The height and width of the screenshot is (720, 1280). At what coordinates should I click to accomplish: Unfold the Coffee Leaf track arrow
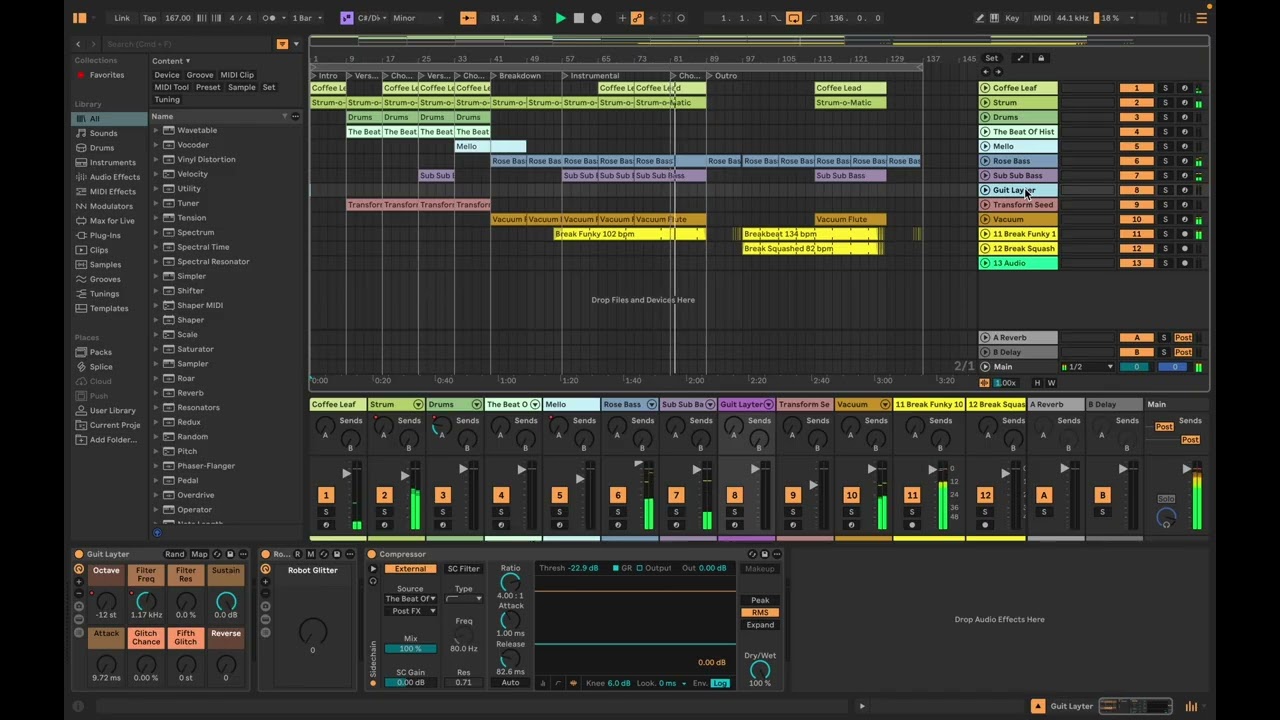click(x=985, y=88)
